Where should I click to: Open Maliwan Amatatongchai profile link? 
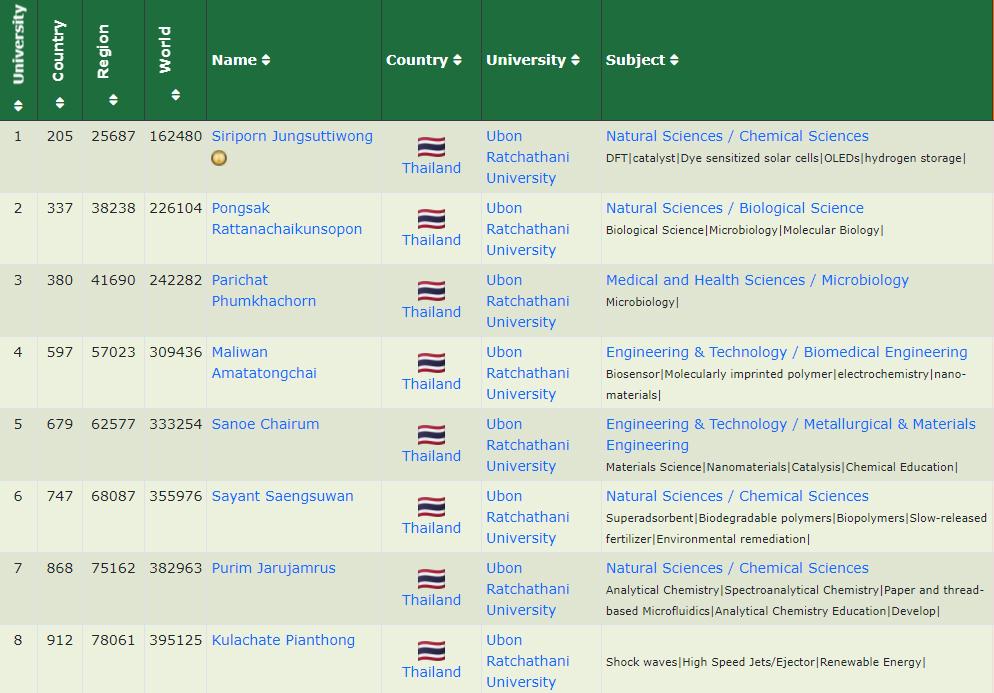[x=264, y=363]
